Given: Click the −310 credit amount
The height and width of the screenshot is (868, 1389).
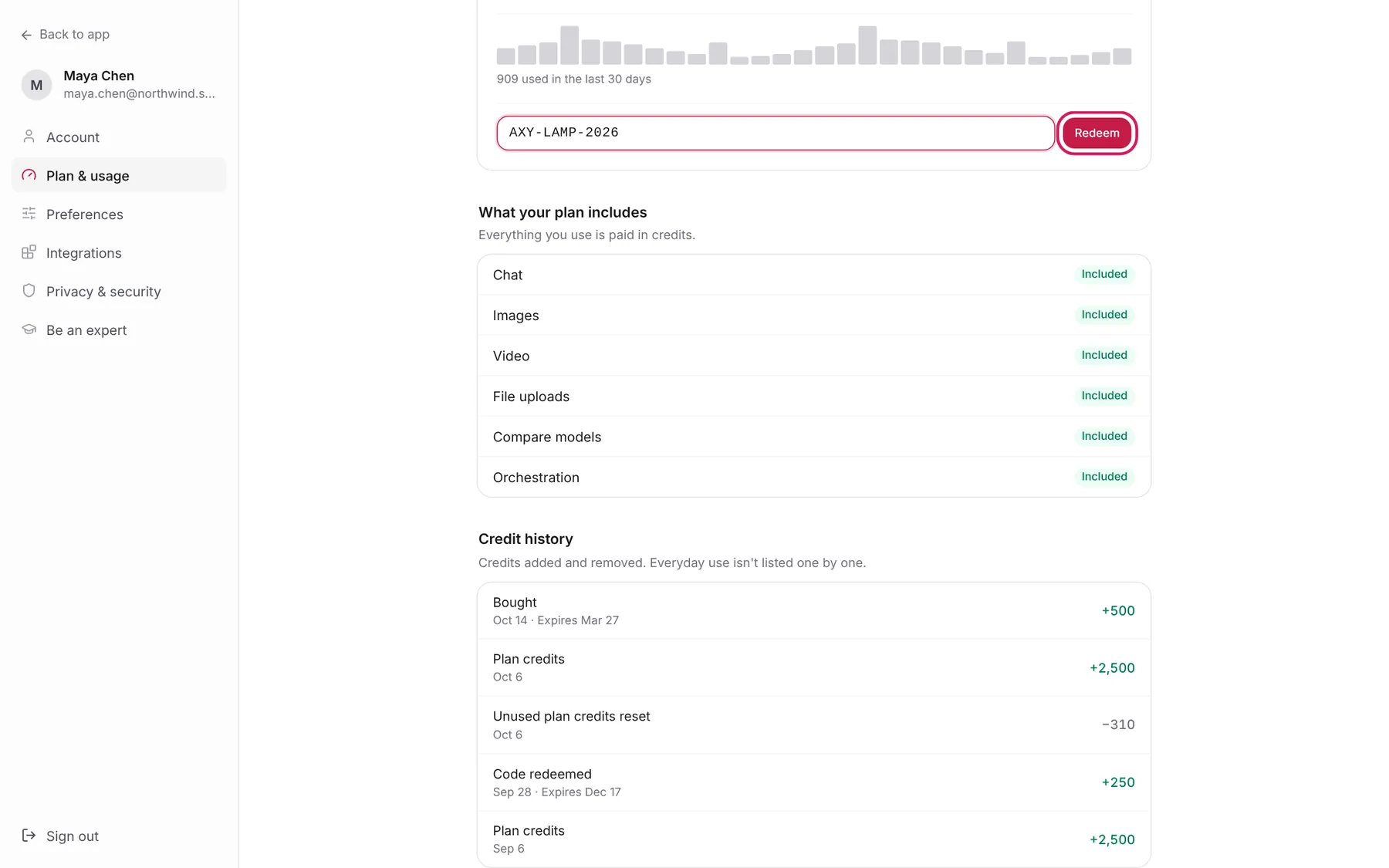Looking at the screenshot, I should (x=1117, y=724).
